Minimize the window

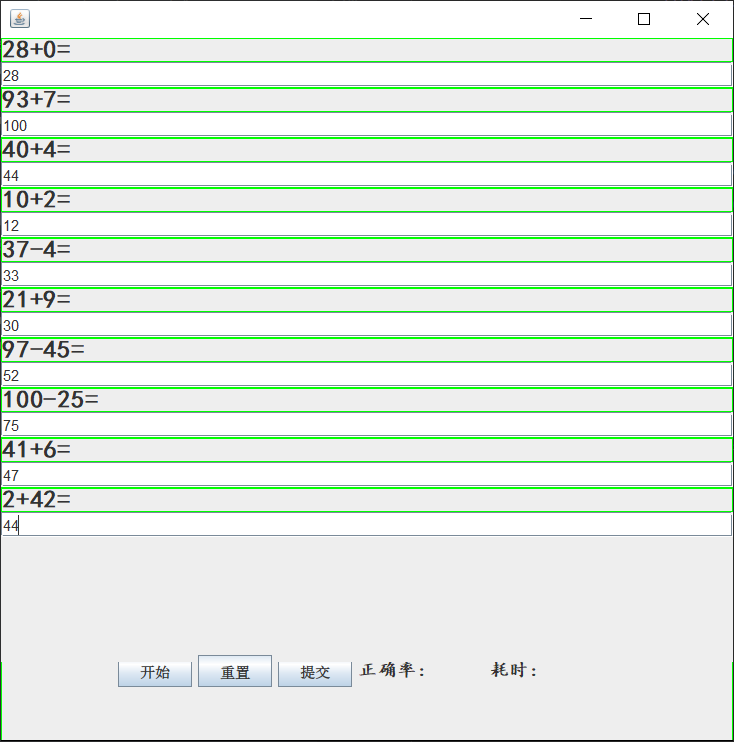pyautogui.click(x=586, y=19)
